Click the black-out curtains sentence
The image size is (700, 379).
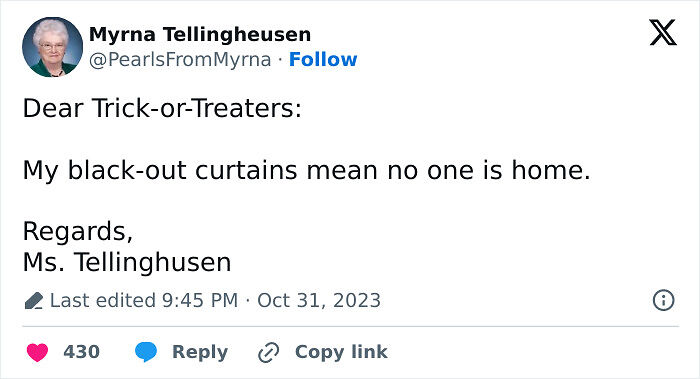(x=307, y=171)
